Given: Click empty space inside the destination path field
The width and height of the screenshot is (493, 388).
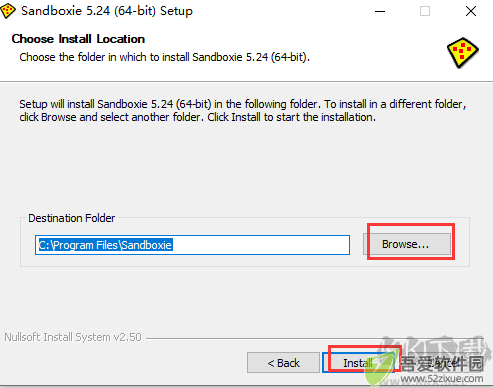Looking at the screenshot, I should click(260, 245).
